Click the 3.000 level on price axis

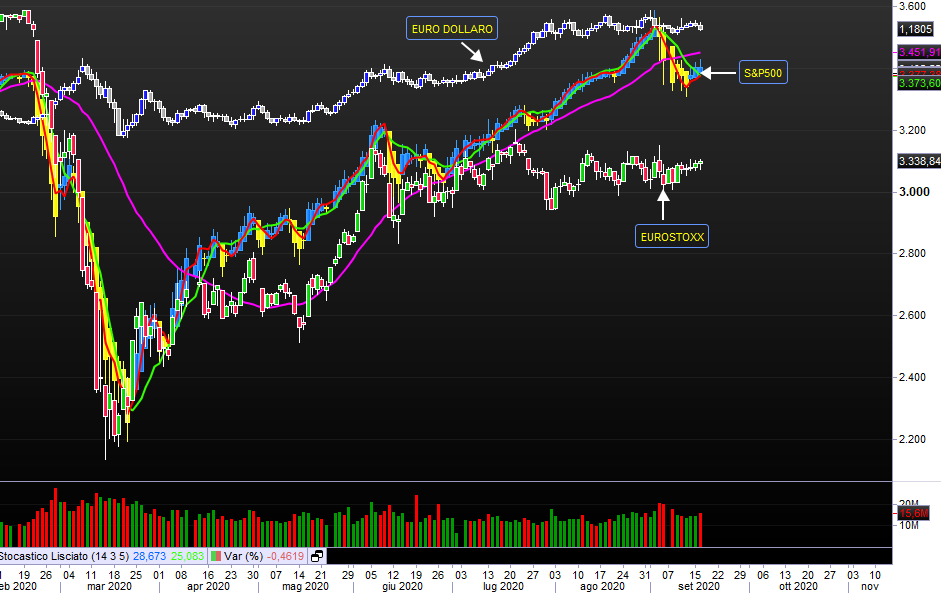pyautogui.click(x=917, y=192)
